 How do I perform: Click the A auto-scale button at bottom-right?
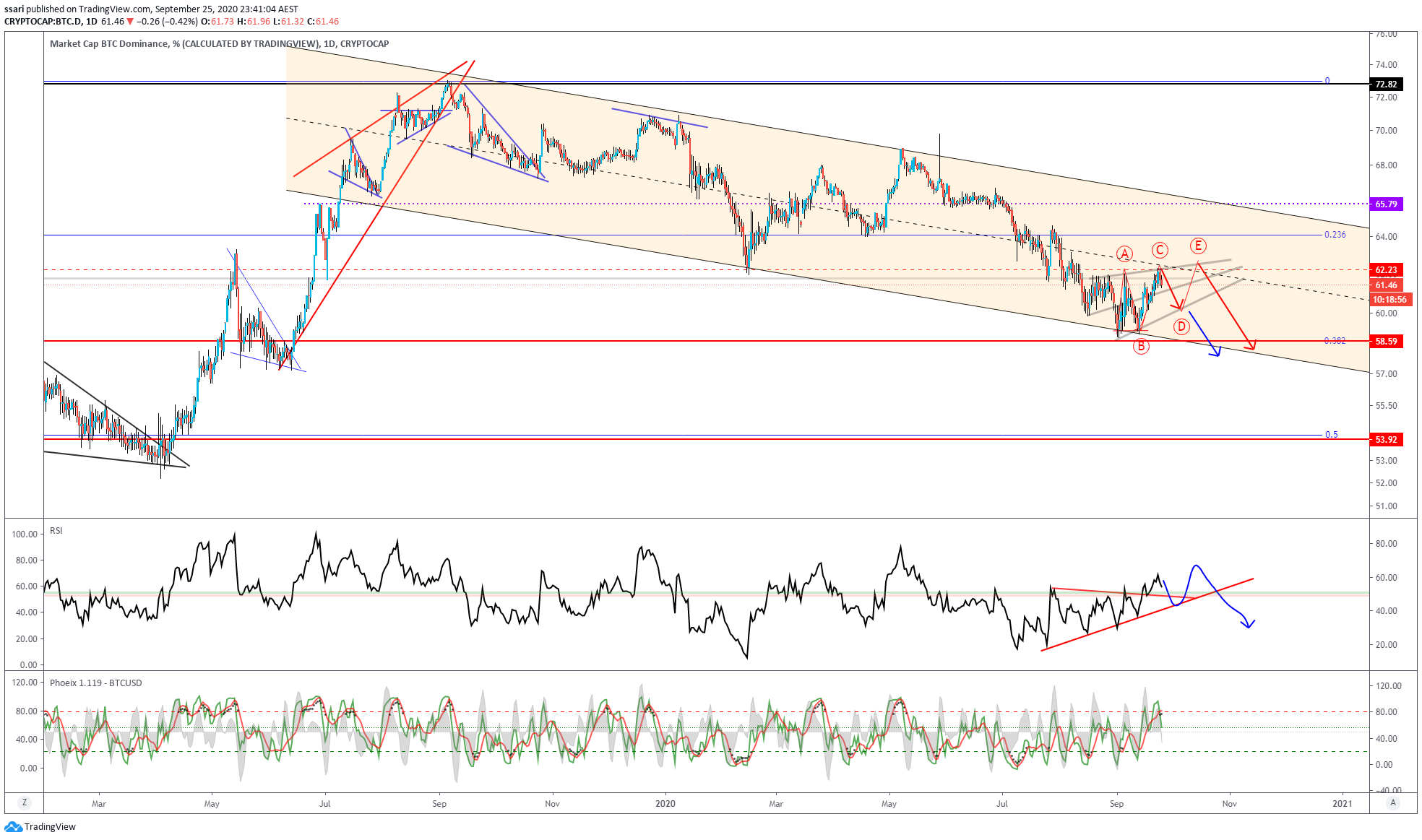(1393, 802)
